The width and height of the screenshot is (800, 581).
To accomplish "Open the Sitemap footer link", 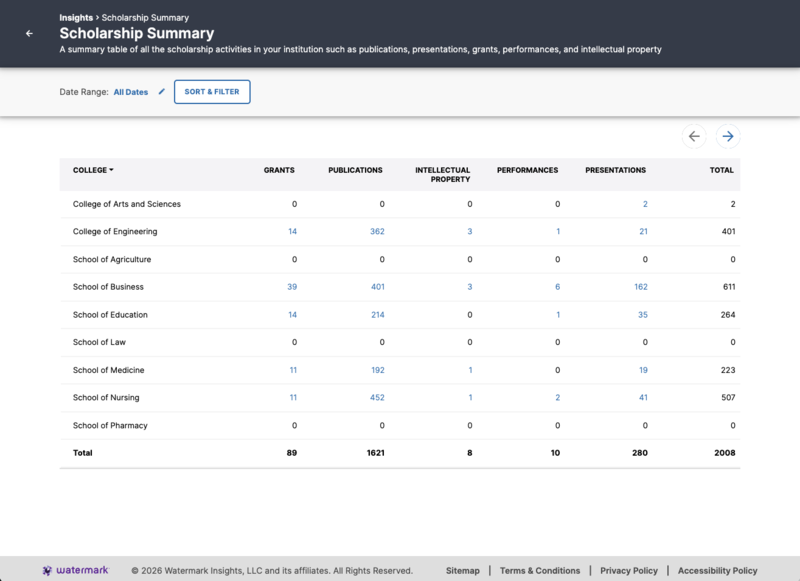I will coord(463,569).
